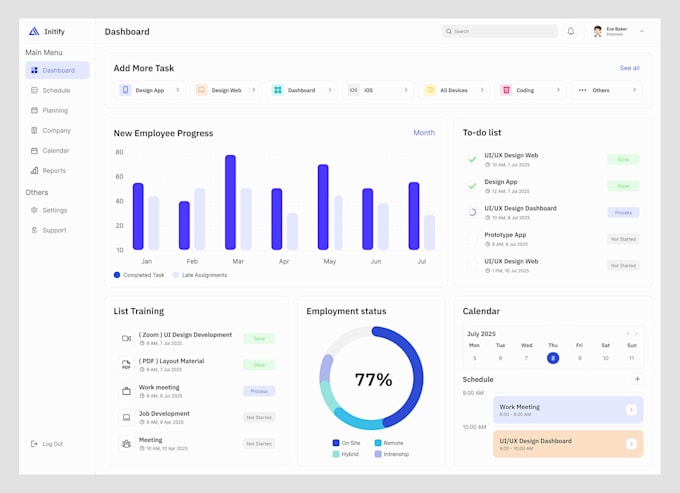Image resolution: width=680 pixels, height=493 pixels.
Task: Click See all link in Add More Task
Action: [x=629, y=68]
